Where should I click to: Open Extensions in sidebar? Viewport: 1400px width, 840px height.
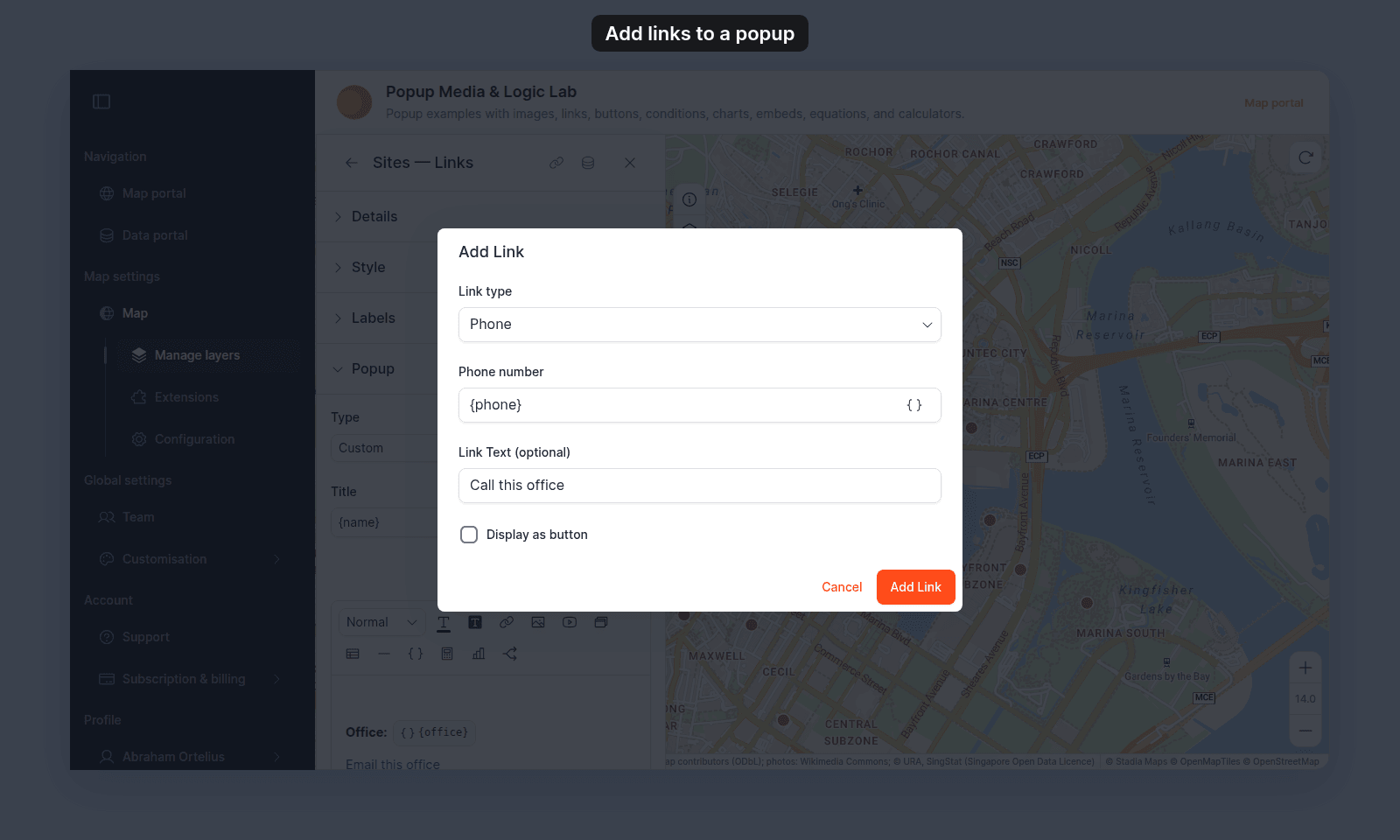(x=186, y=397)
